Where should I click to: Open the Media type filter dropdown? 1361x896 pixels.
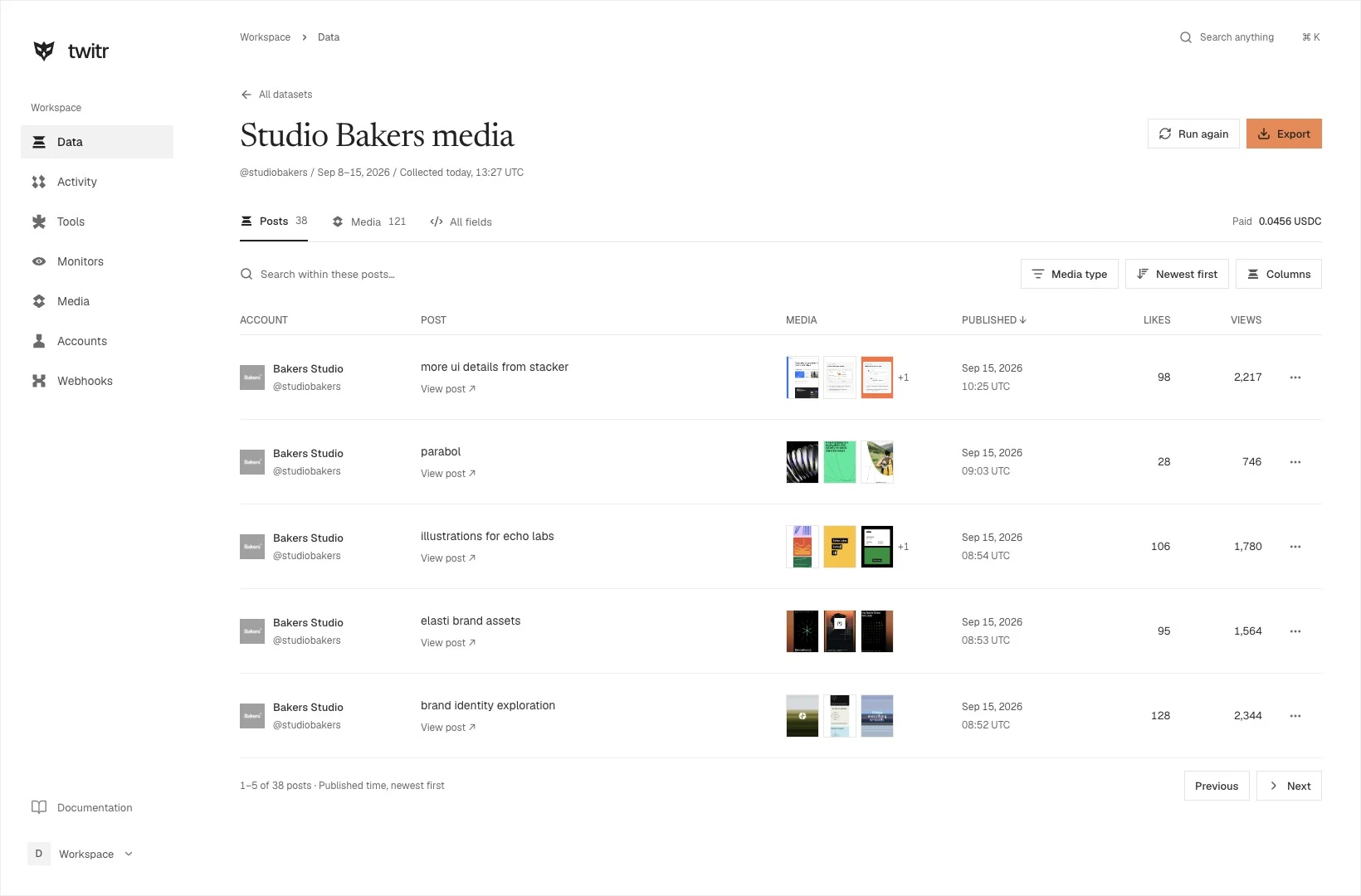pos(1070,274)
